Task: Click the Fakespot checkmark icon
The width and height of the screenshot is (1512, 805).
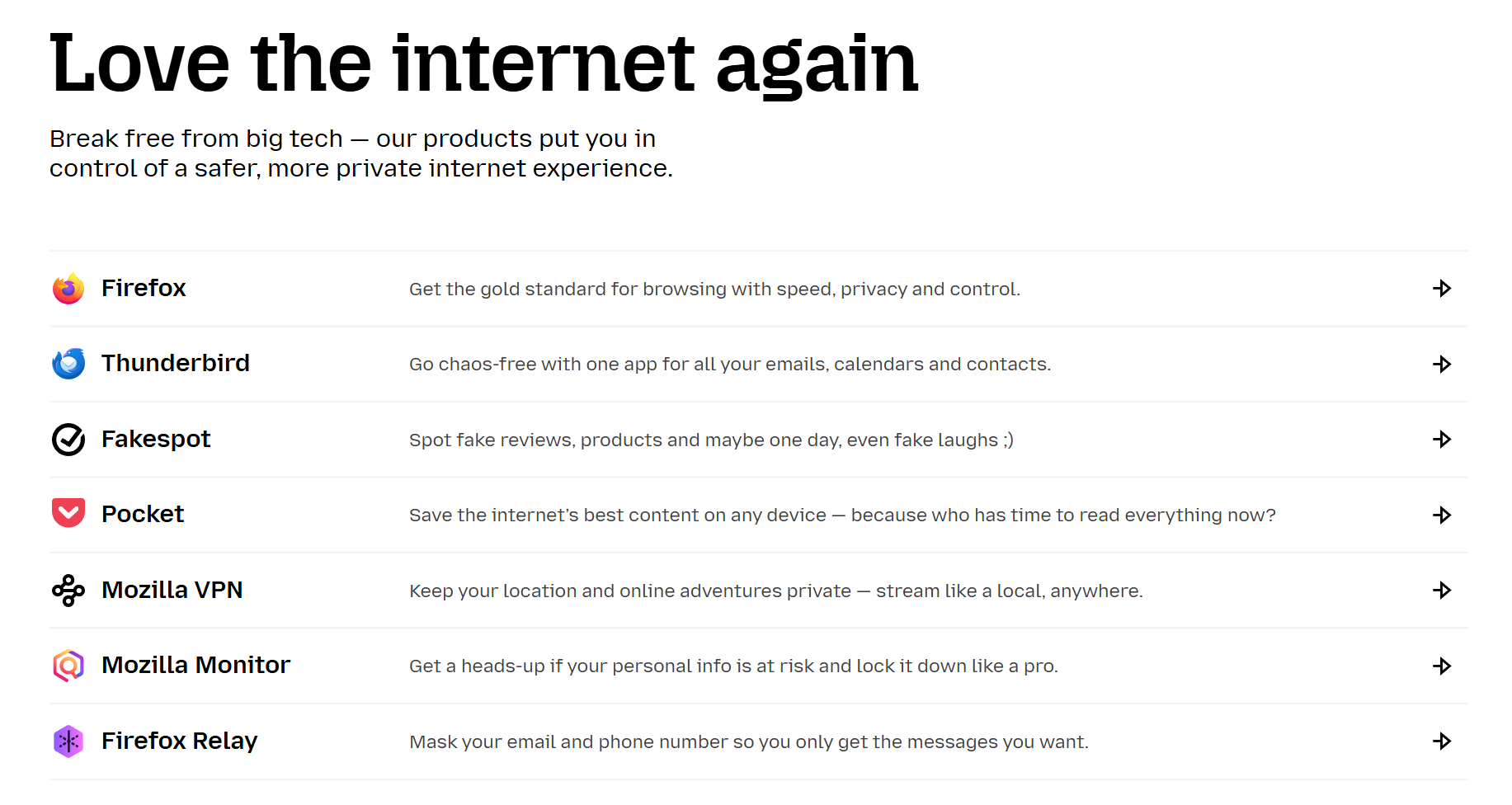Action: [68, 440]
